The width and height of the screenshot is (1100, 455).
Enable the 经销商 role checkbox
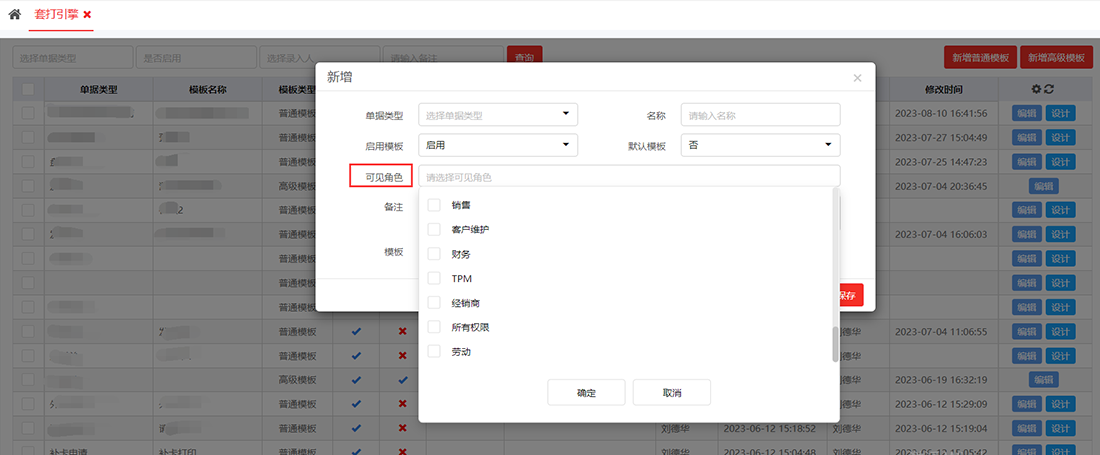pyautogui.click(x=434, y=302)
